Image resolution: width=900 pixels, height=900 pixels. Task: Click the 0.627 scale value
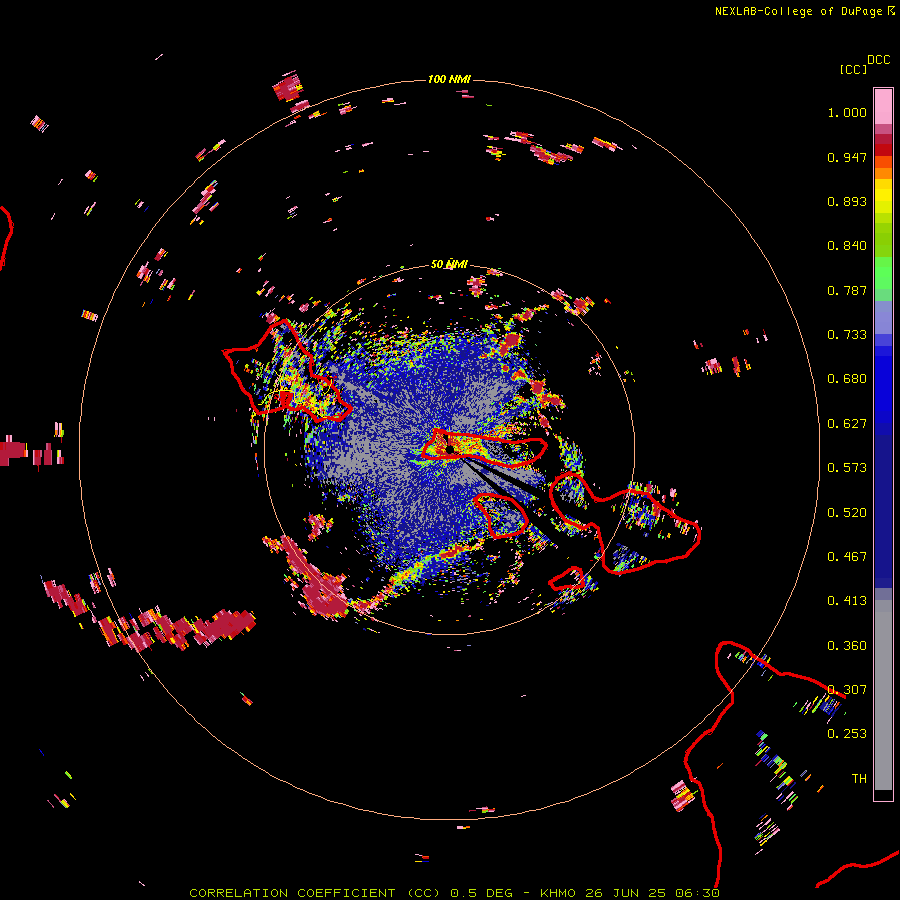coord(847,424)
